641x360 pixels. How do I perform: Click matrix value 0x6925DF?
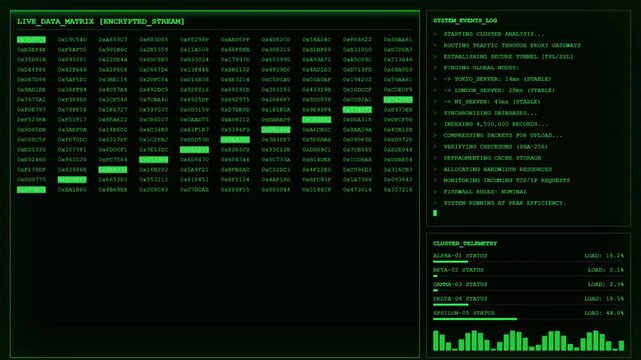pyautogui.click(x=194, y=100)
